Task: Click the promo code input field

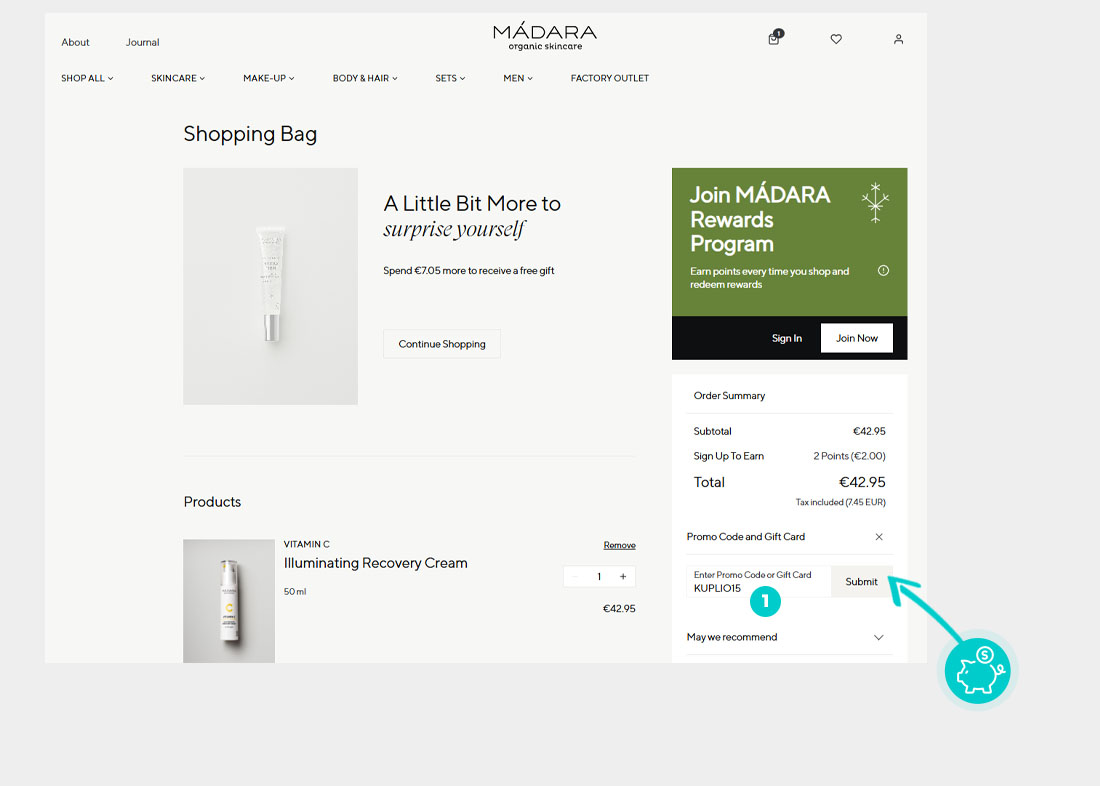Action: (758, 582)
